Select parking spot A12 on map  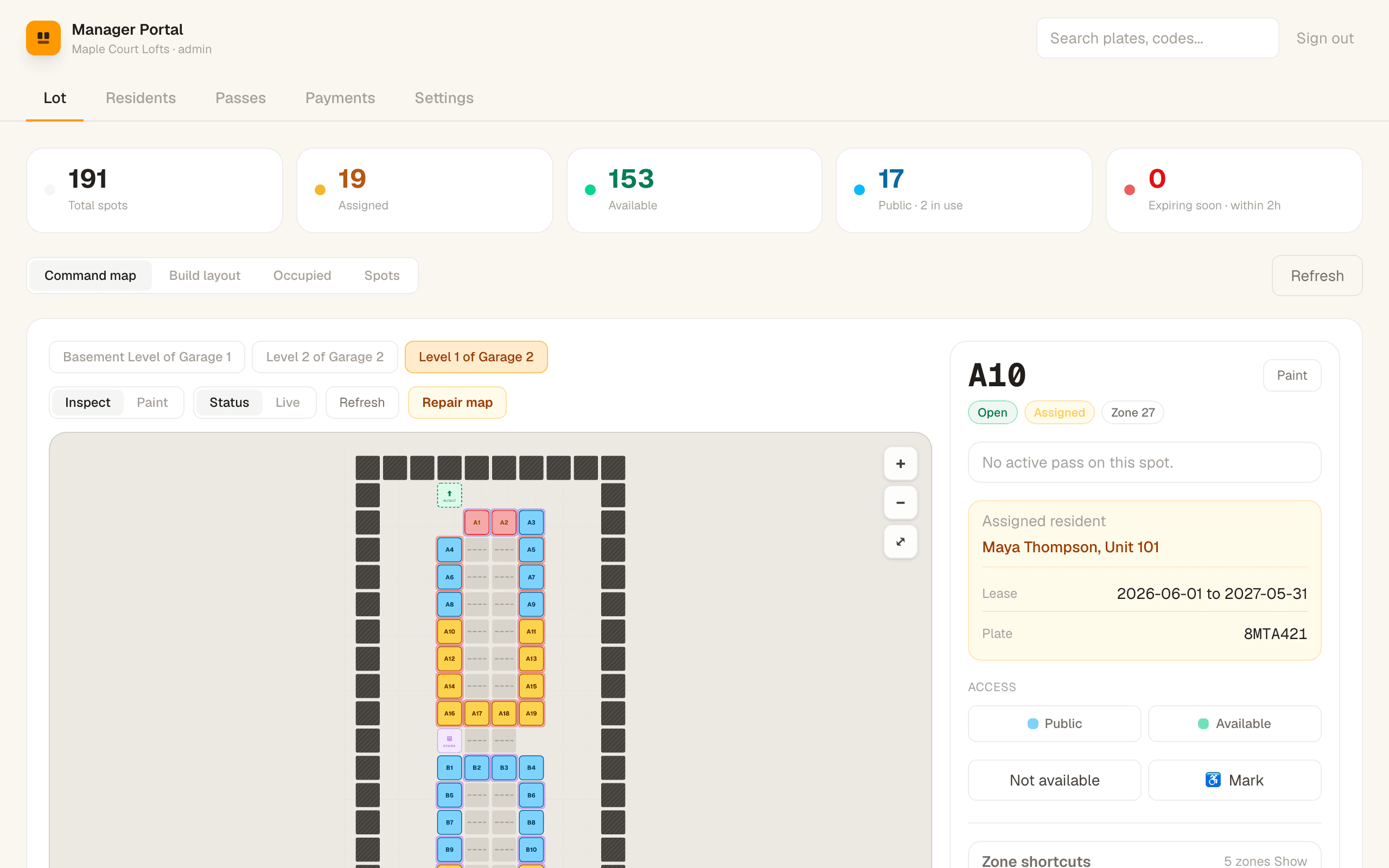(449, 659)
